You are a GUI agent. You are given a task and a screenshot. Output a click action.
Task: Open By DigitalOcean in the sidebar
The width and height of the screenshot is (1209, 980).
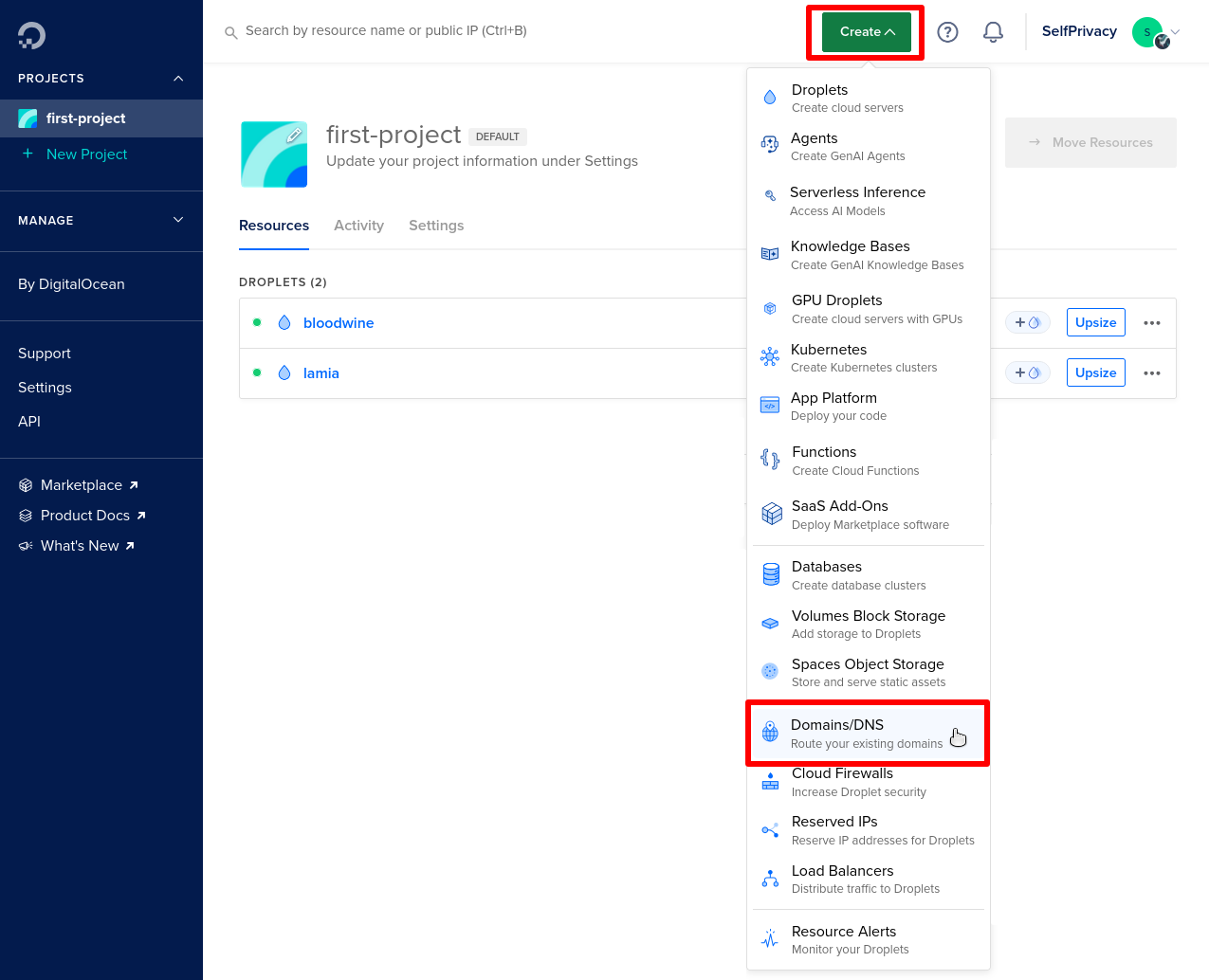click(71, 284)
